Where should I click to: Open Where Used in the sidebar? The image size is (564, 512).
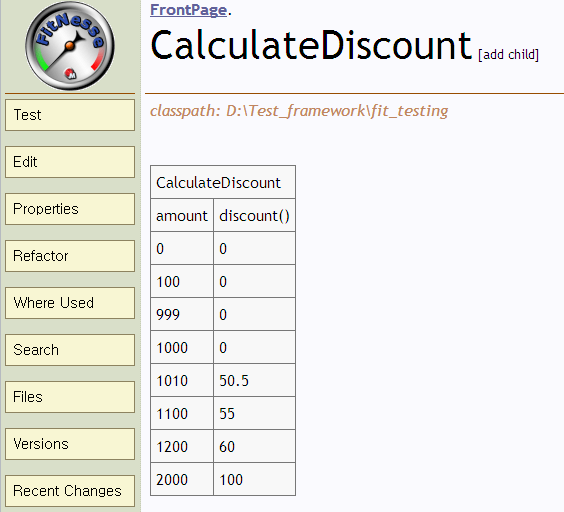70,303
